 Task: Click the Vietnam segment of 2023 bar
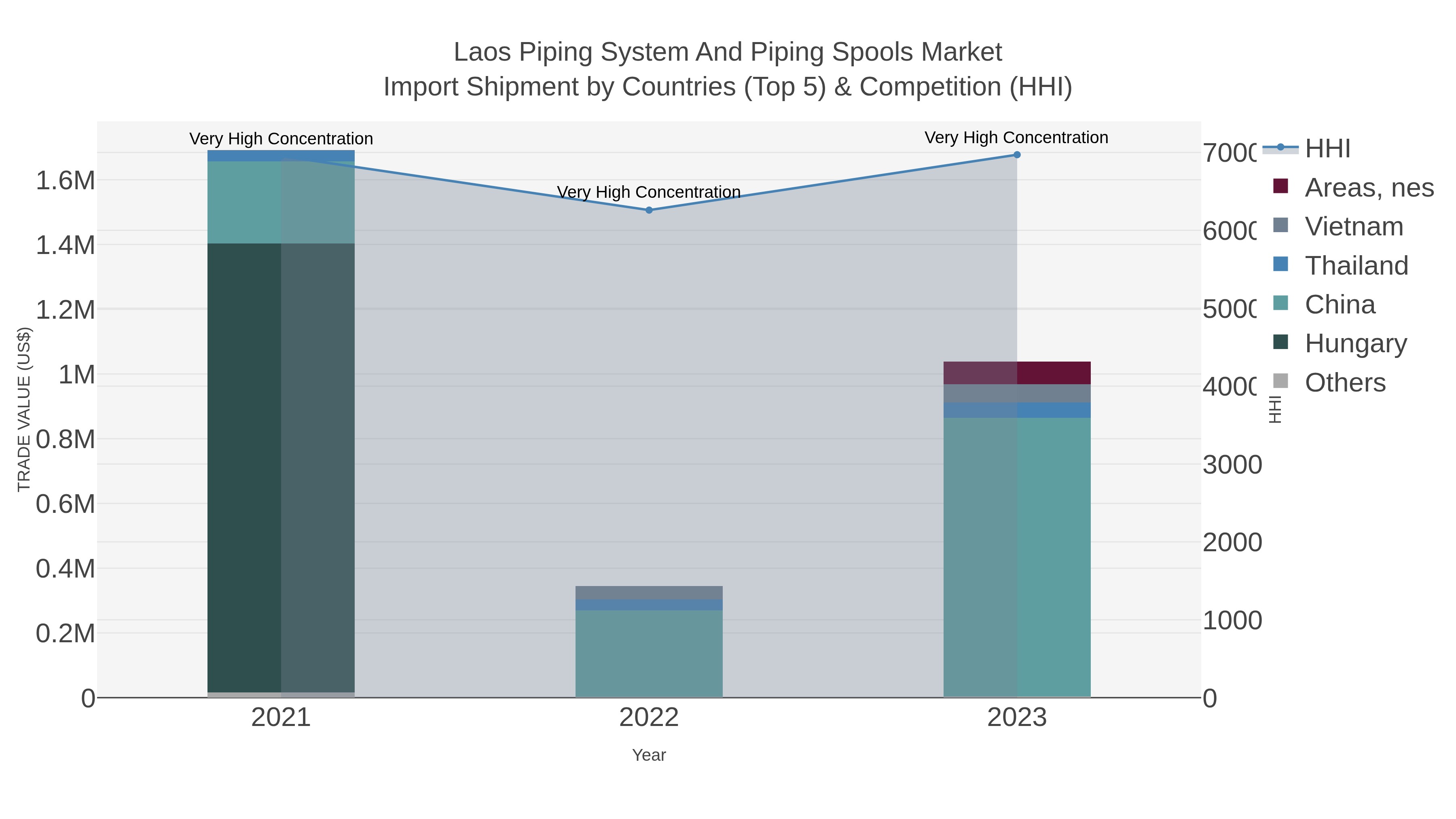coord(1017,394)
